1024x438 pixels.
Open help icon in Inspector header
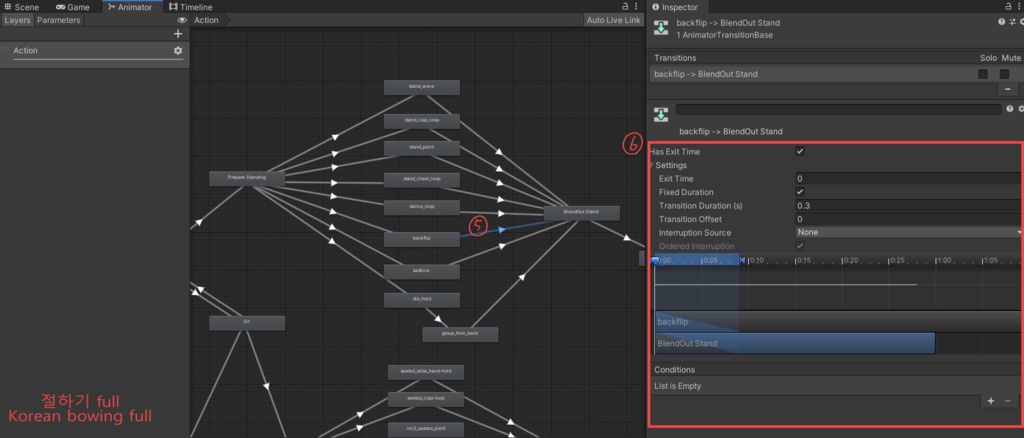[1001, 22]
